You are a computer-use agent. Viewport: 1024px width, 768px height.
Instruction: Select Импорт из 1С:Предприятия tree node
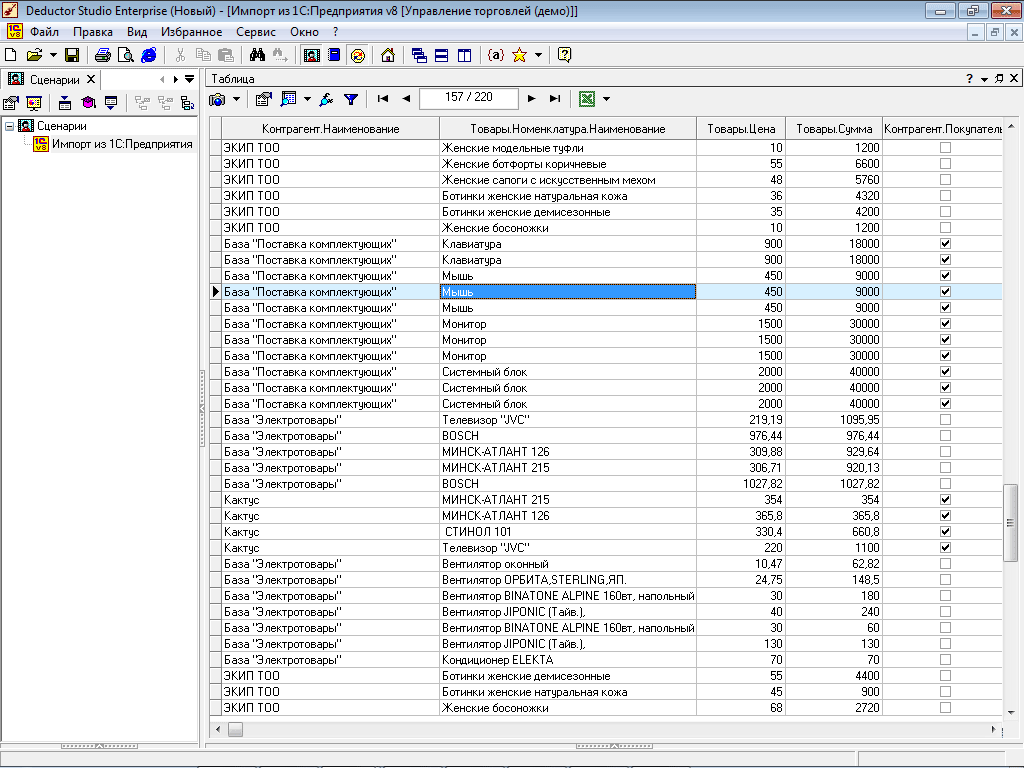pyautogui.click(x=122, y=144)
